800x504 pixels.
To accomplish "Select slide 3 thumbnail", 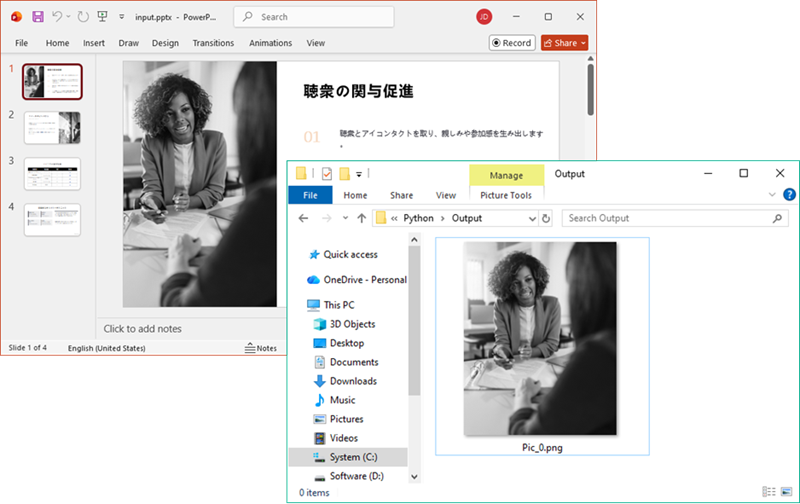I will tap(52, 173).
